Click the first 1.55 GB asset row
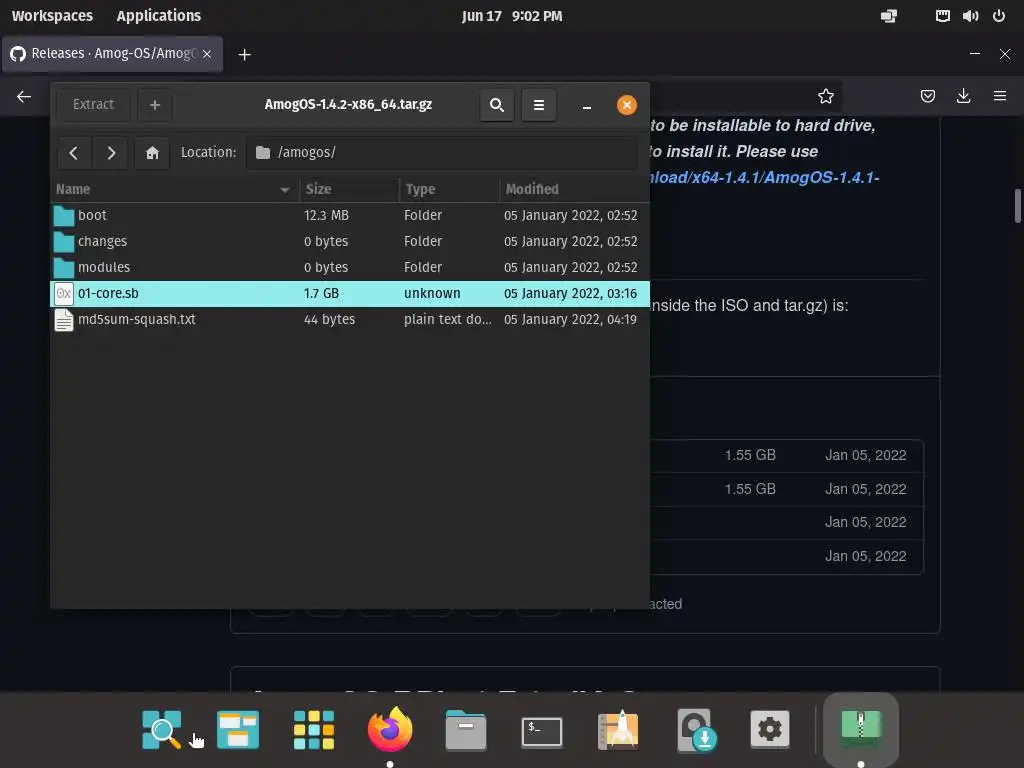The width and height of the screenshot is (1024, 768). click(786, 455)
